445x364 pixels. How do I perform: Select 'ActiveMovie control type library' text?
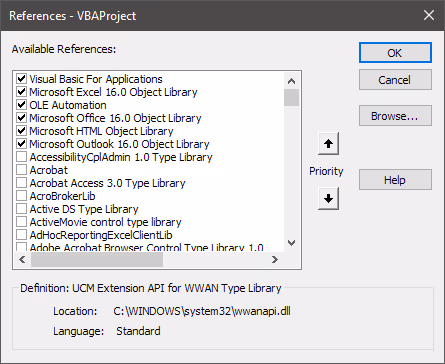point(106,222)
